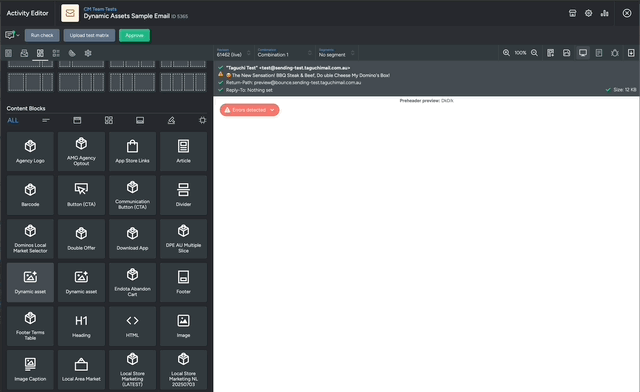Click the add-to-page icon at toolbar end
Viewport: 640px width, 392px height.
631,53
